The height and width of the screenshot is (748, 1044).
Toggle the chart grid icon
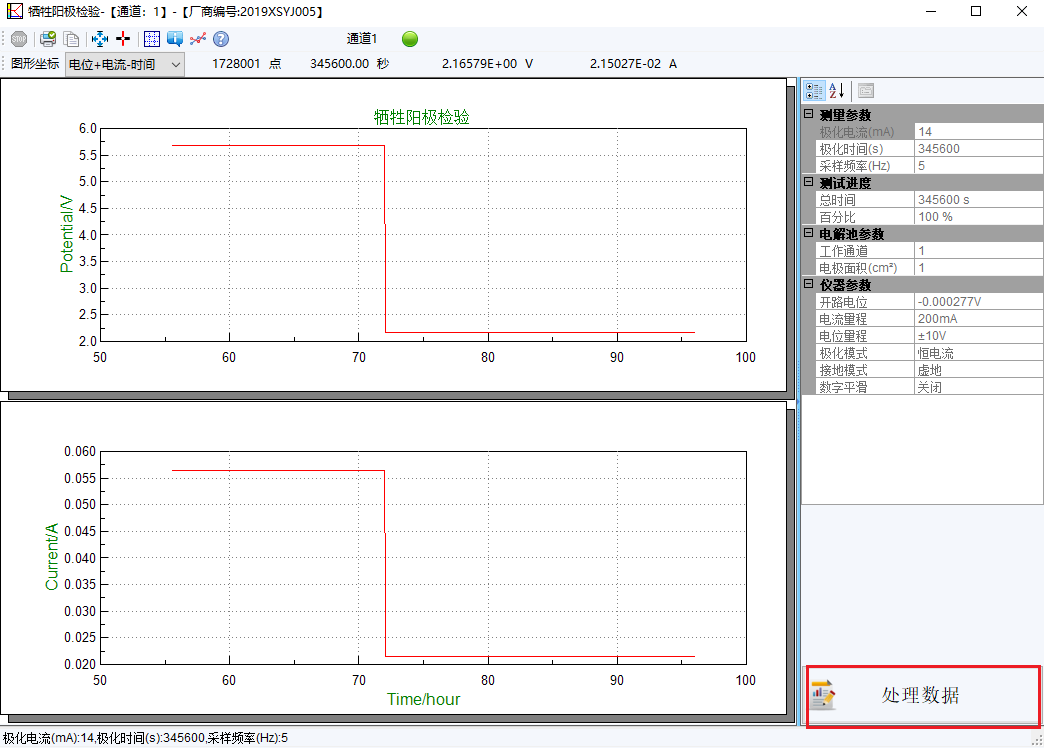click(151, 39)
